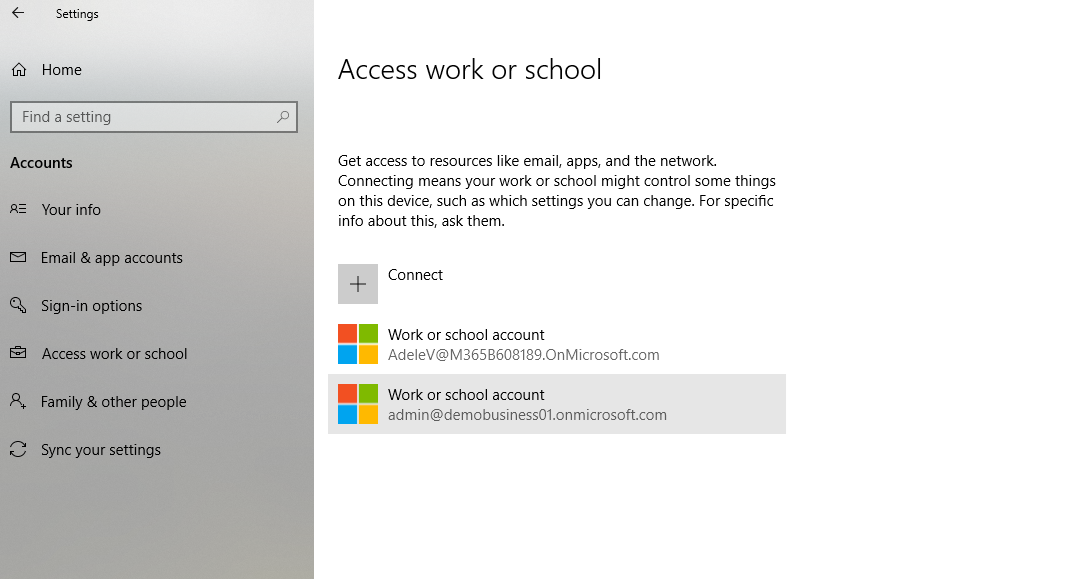The width and height of the screenshot is (1074, 579).
Task: Go back with the Settings back arrow
Action: tap(18, 13)
